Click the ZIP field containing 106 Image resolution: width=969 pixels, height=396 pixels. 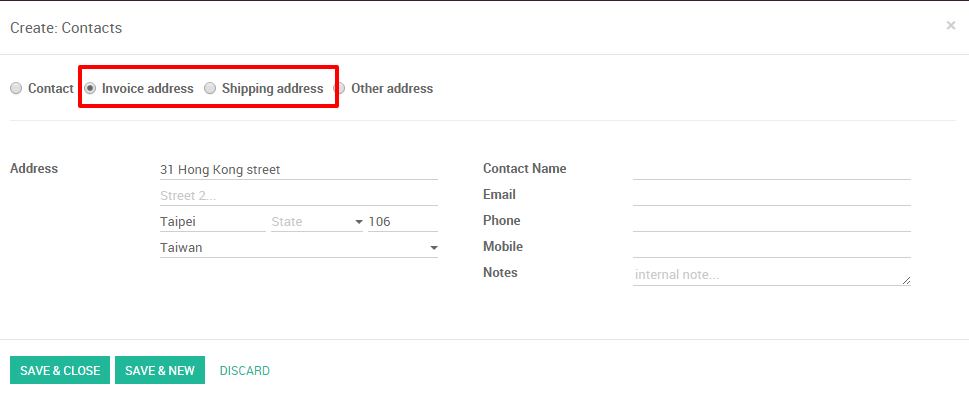[x=403, y=222]
